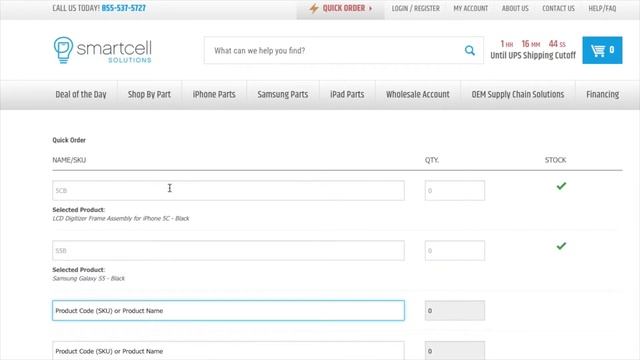Click the phone number 855-537-5727
The height and width of the screenshot is (360, 640).
pos(124,8)
